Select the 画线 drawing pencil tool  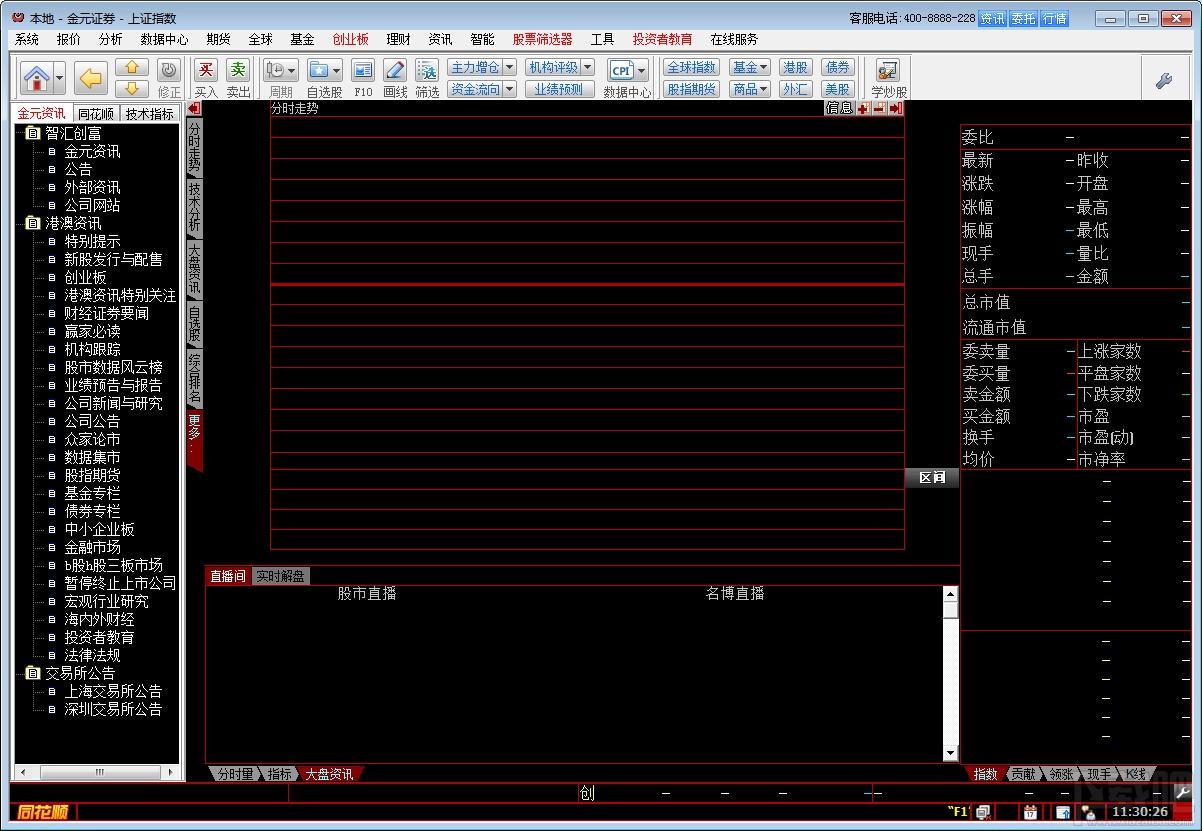[x=394, y=70]
